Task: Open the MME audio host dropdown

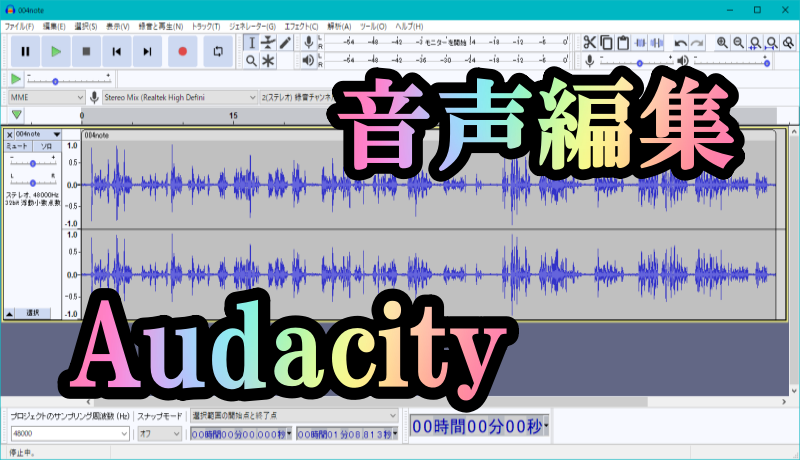Action: 46,97
